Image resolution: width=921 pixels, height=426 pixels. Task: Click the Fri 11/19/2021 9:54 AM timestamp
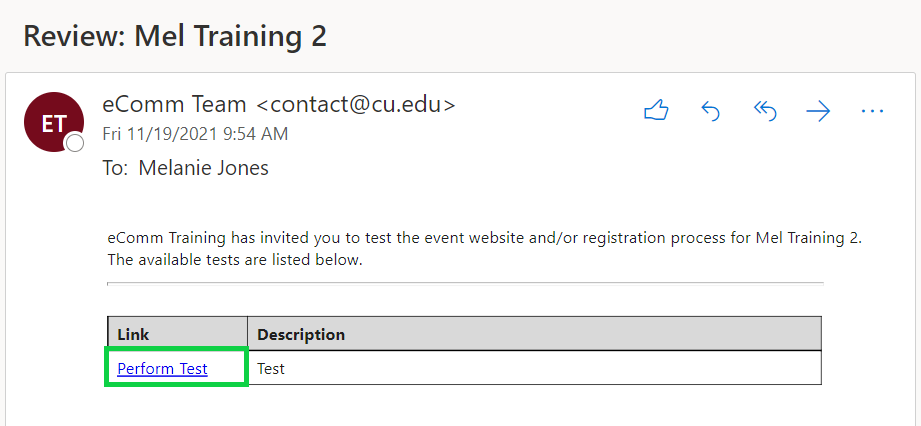195,135
